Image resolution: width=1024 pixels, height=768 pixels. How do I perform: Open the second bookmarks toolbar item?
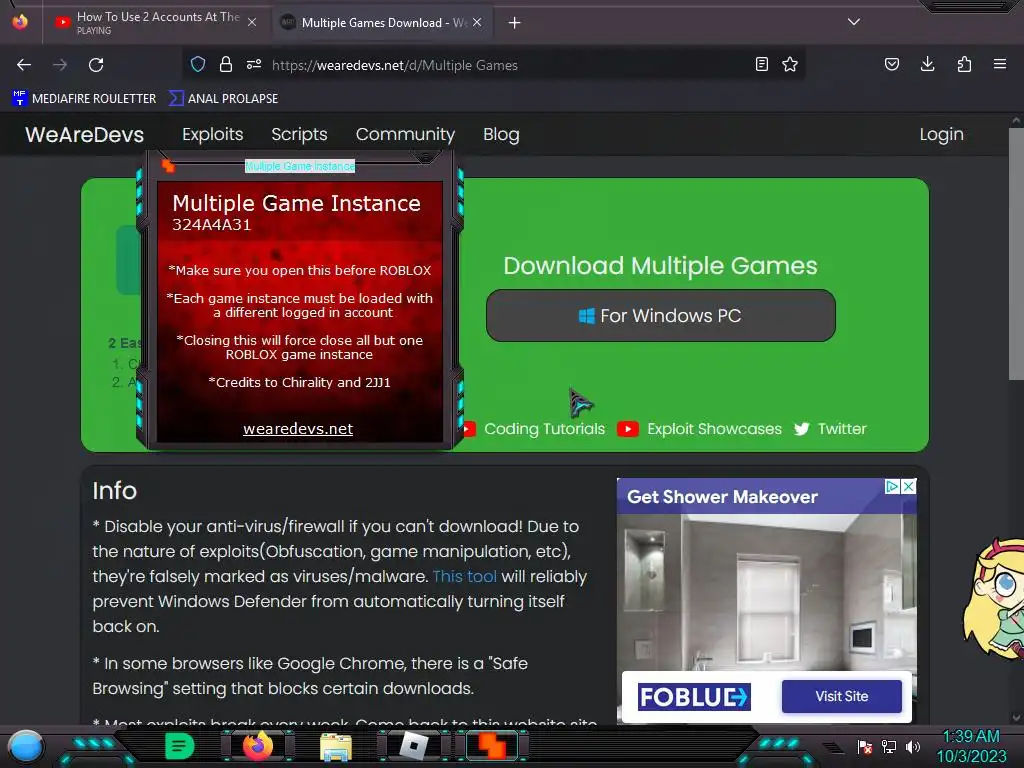tap(223, 99)
